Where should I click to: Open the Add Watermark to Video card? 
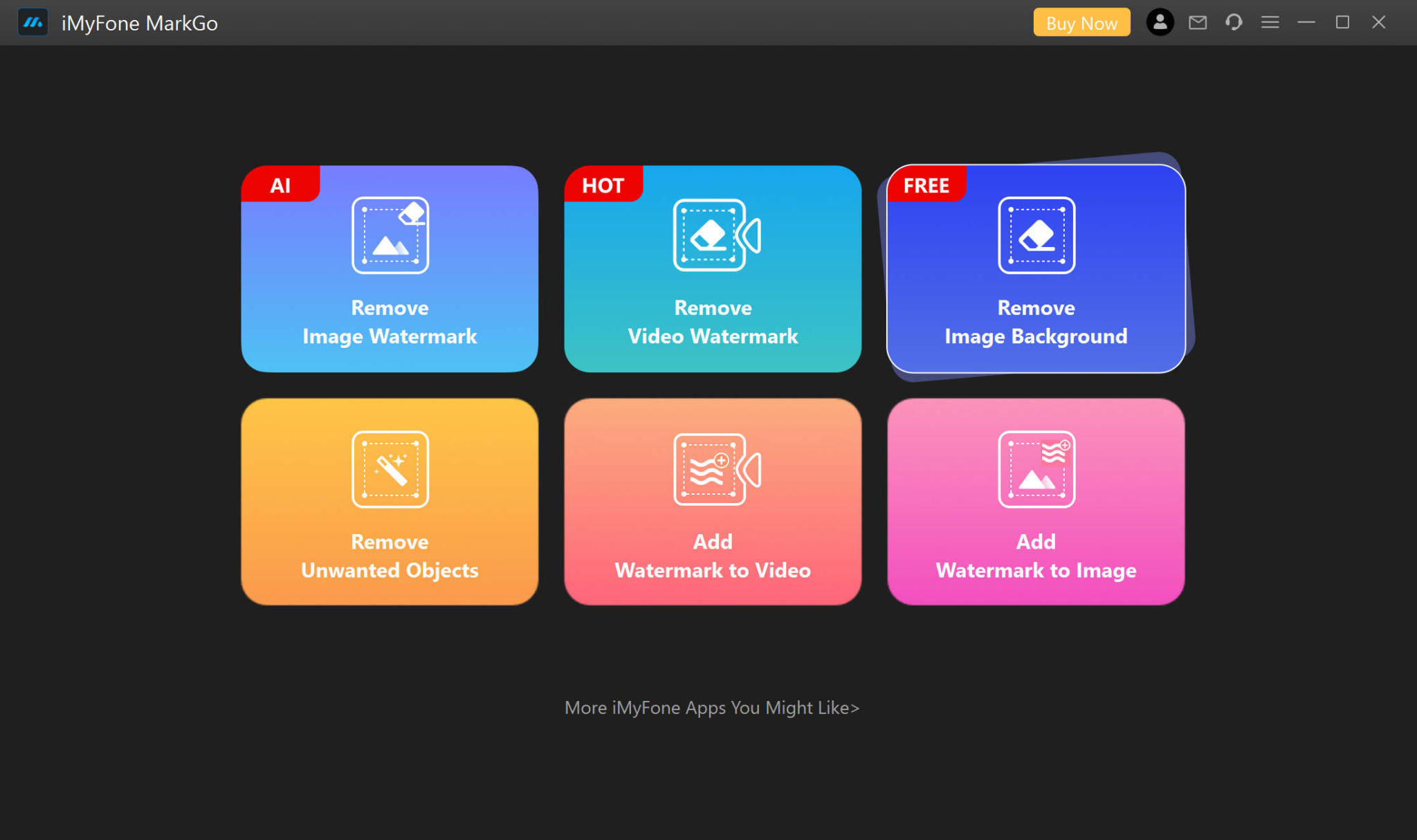(713, 502)
